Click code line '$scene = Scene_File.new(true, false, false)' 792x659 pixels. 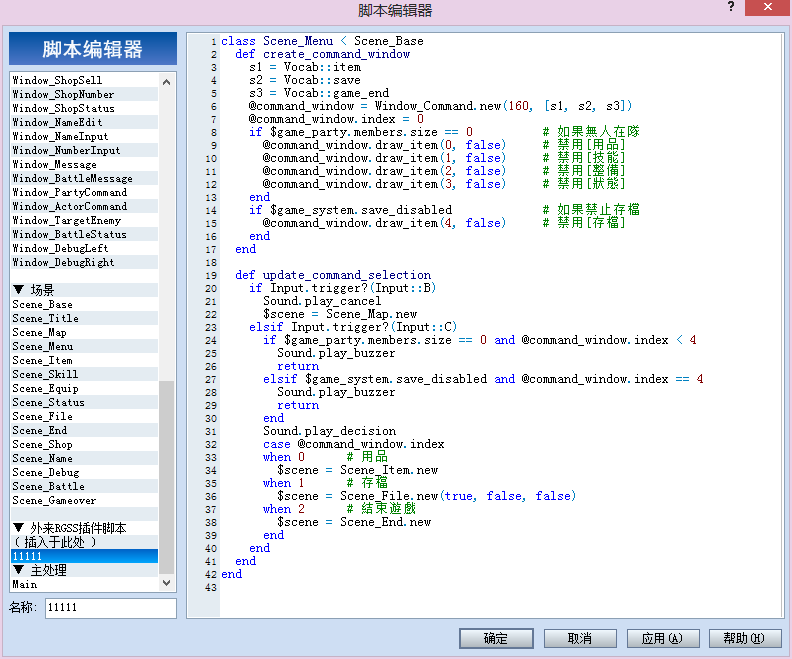[427, 496]
